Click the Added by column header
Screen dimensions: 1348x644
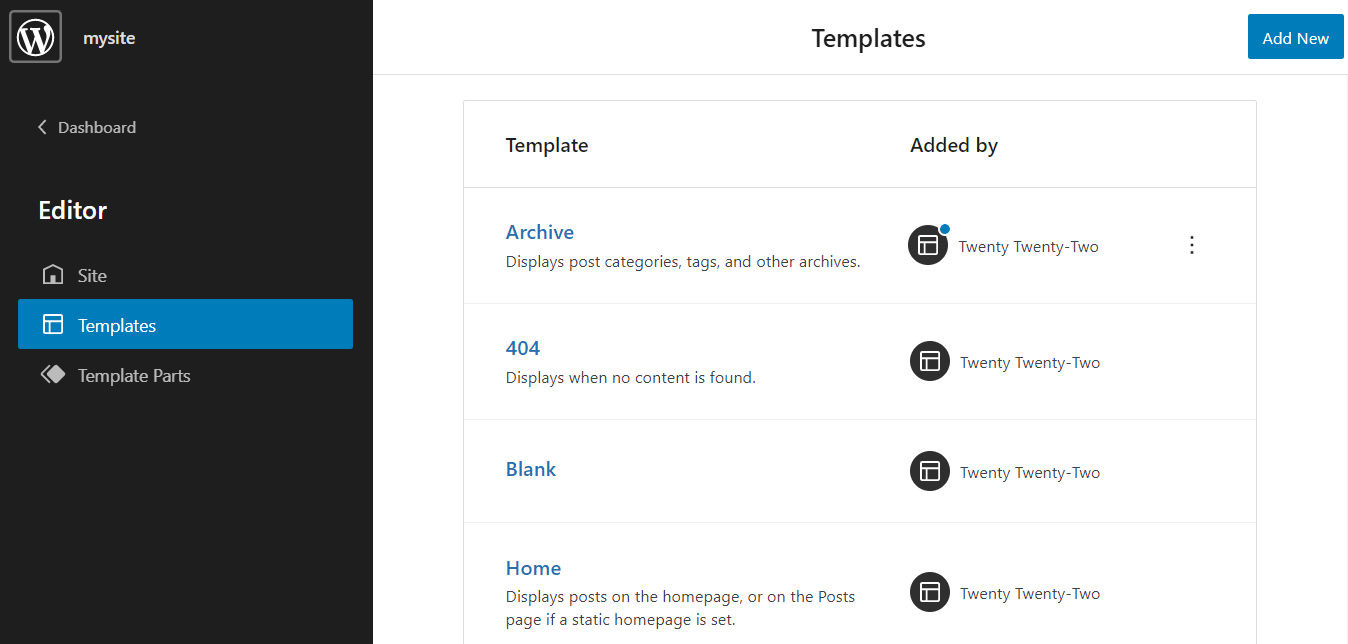coord(953,144)
